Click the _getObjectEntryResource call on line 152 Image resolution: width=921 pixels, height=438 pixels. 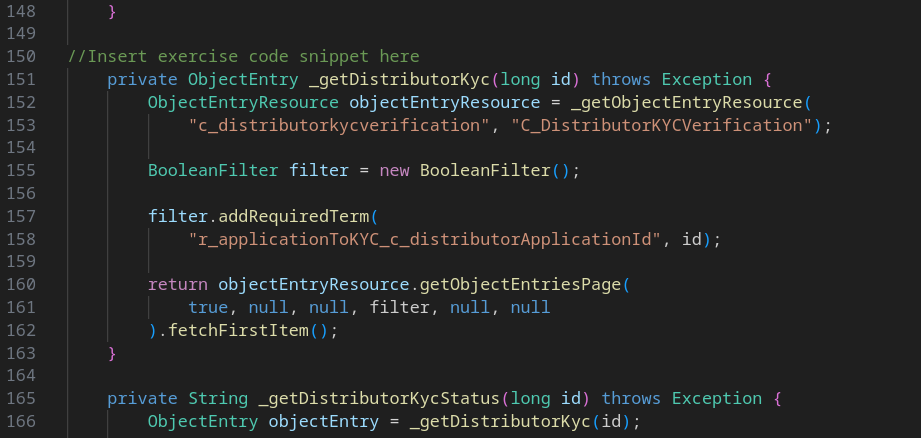pyautogui.click(x=686, y=102)
